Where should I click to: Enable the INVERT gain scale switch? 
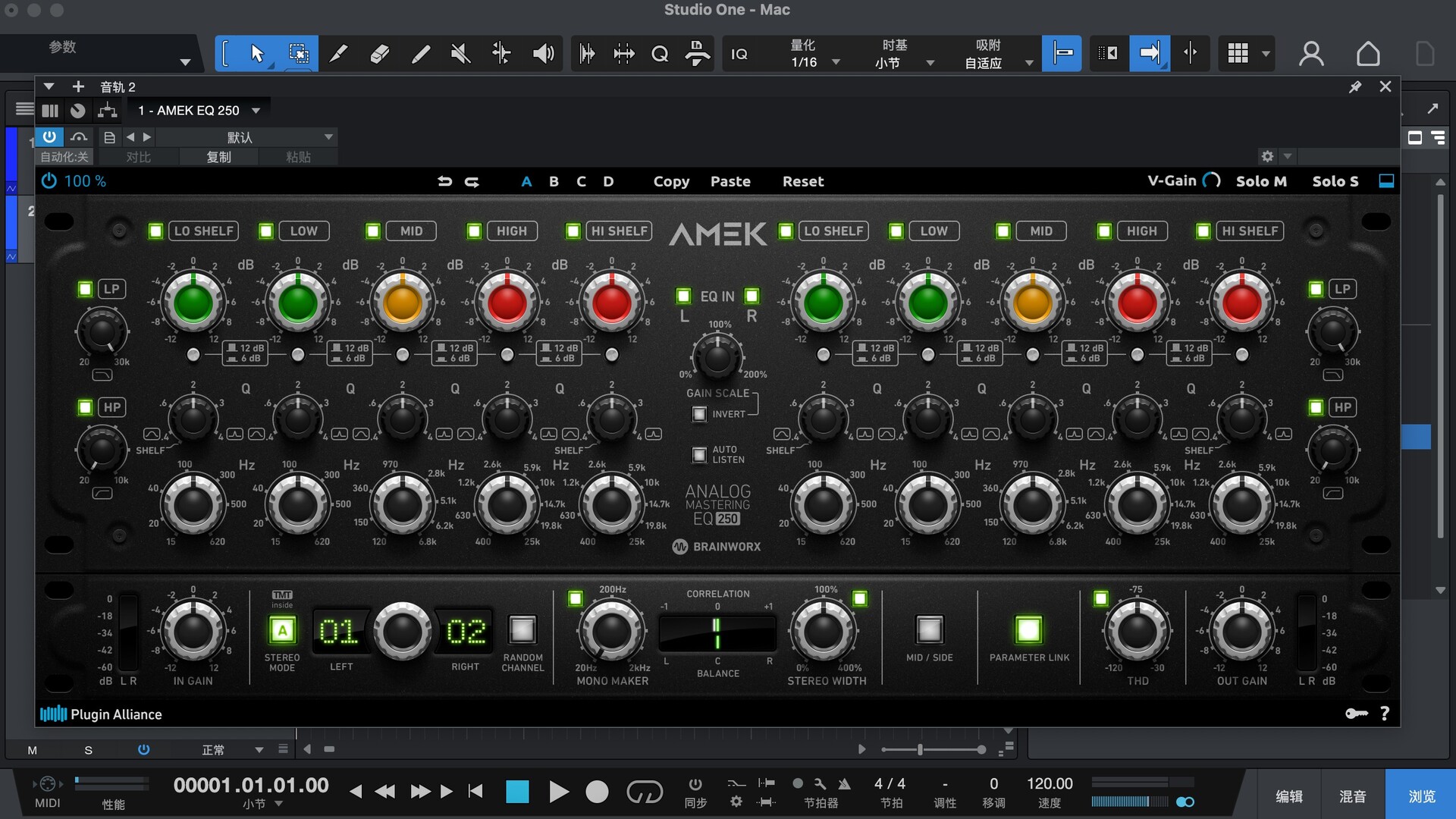point(699,414)
